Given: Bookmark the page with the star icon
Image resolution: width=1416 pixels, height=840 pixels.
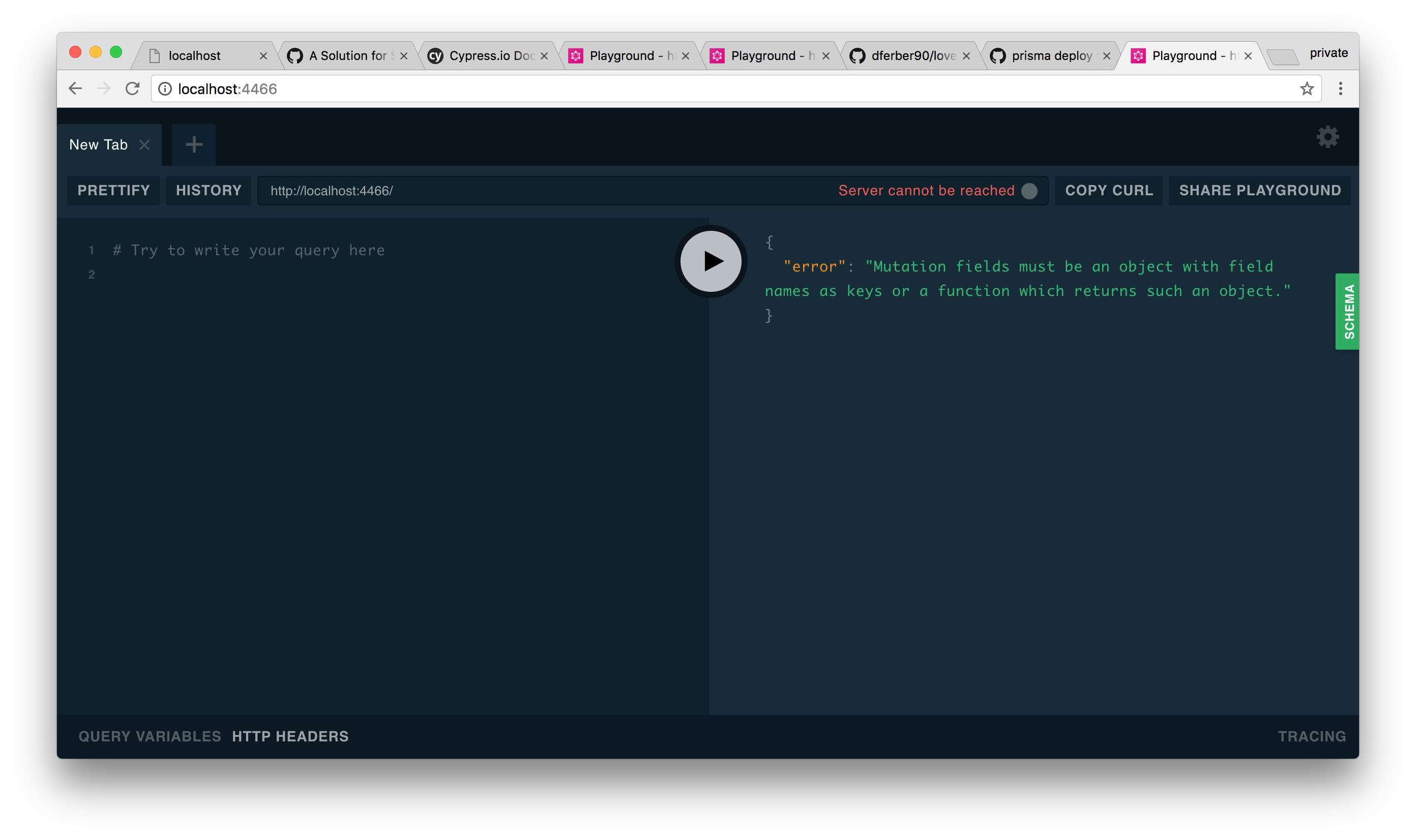Looking at the screenshot, I should pyautogui.click(x=1306, y=89).
